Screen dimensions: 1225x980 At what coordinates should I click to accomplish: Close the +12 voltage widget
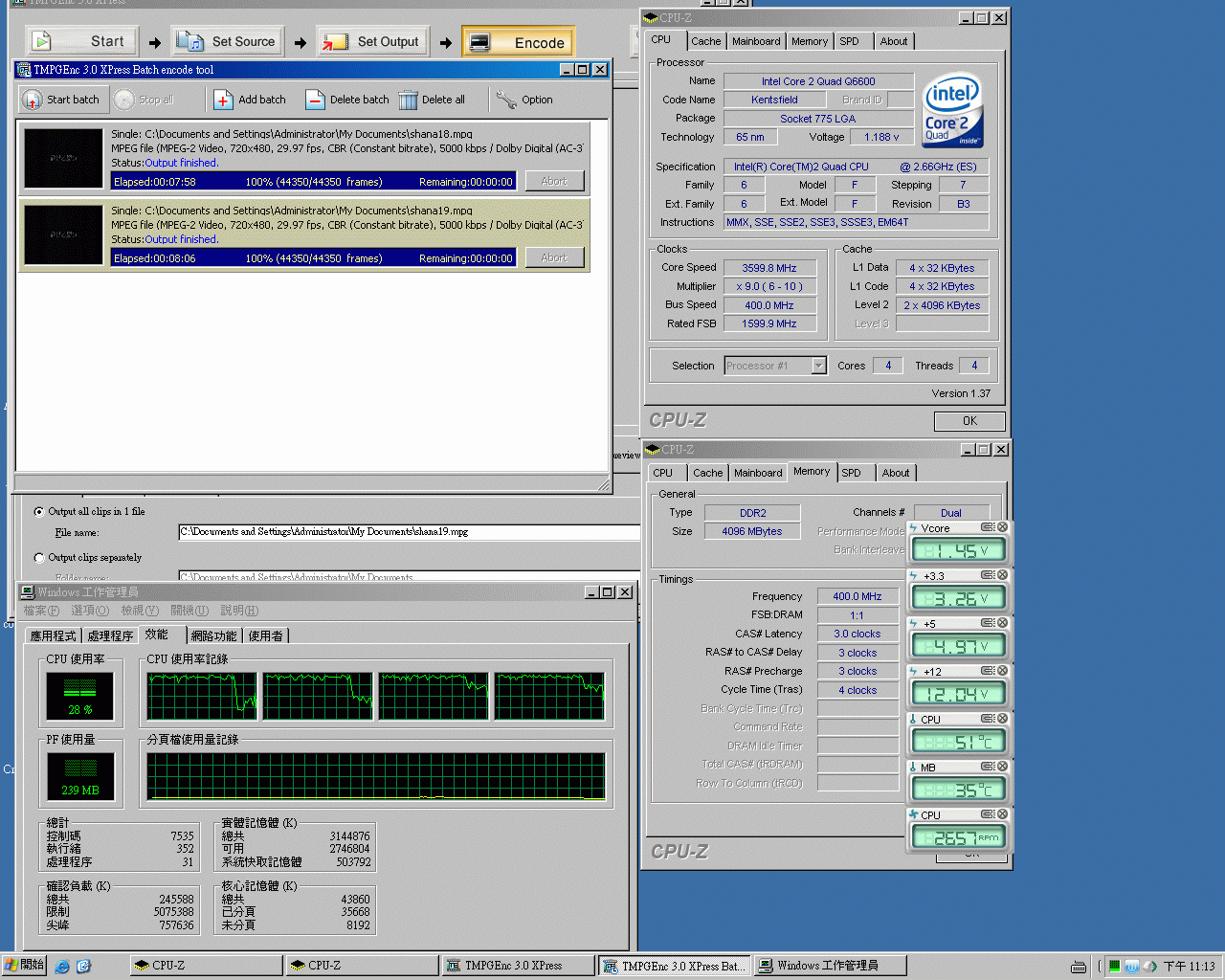click(x=1002, y=671)
